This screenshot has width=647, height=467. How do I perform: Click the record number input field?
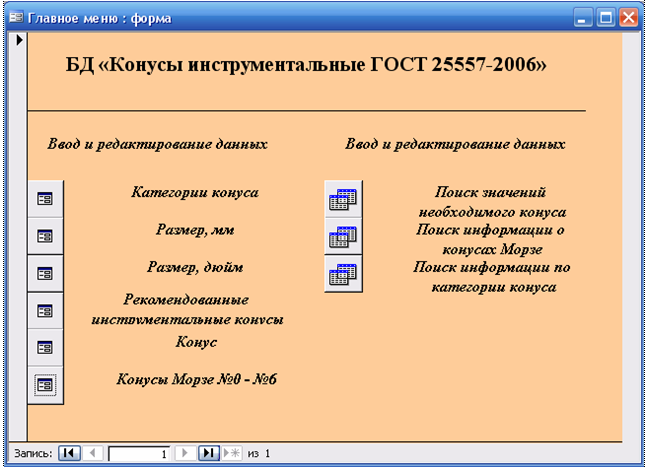coord(138,453)
